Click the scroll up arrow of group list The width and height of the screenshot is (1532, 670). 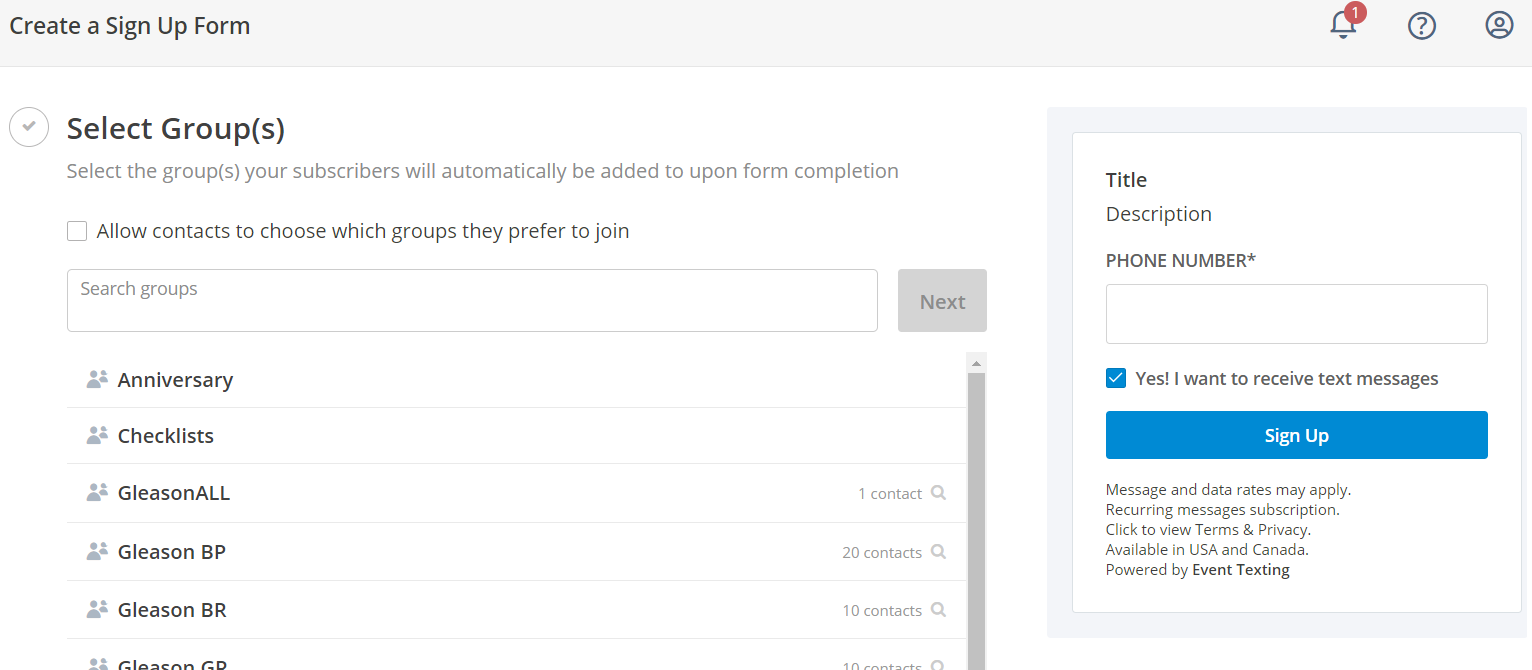(977, 363)
